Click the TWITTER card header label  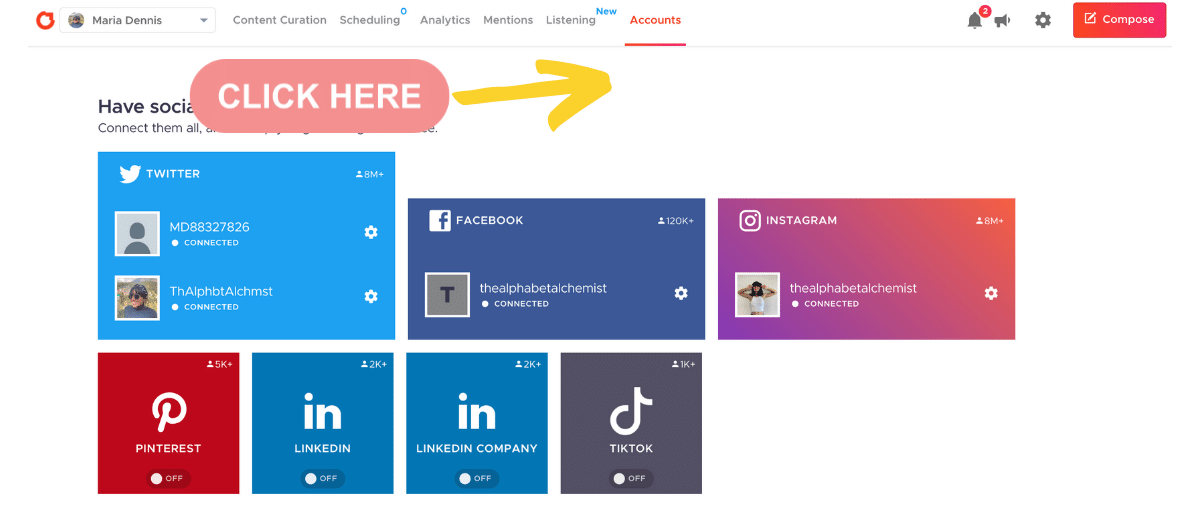tap(173, 174)
